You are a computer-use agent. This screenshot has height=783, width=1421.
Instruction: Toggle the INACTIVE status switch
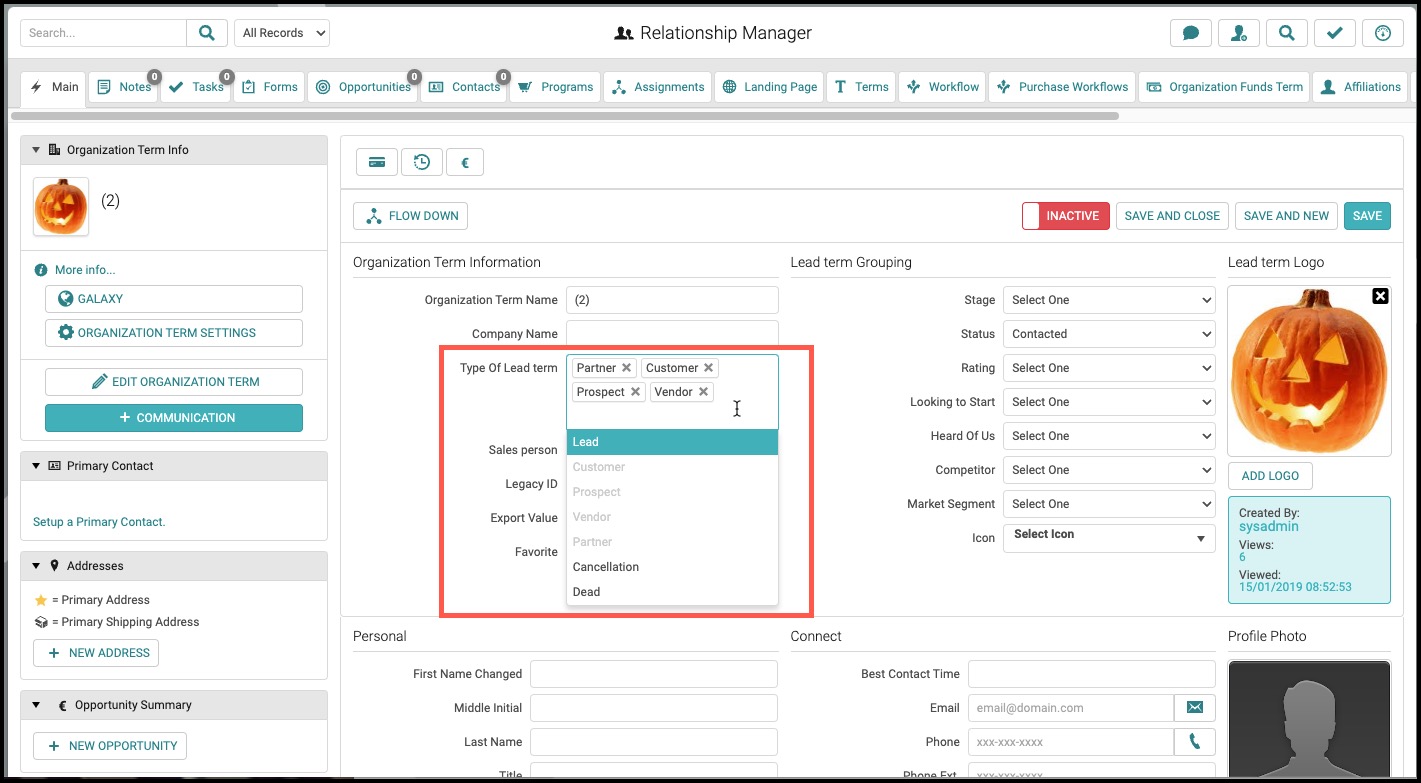click(1066, 216)
